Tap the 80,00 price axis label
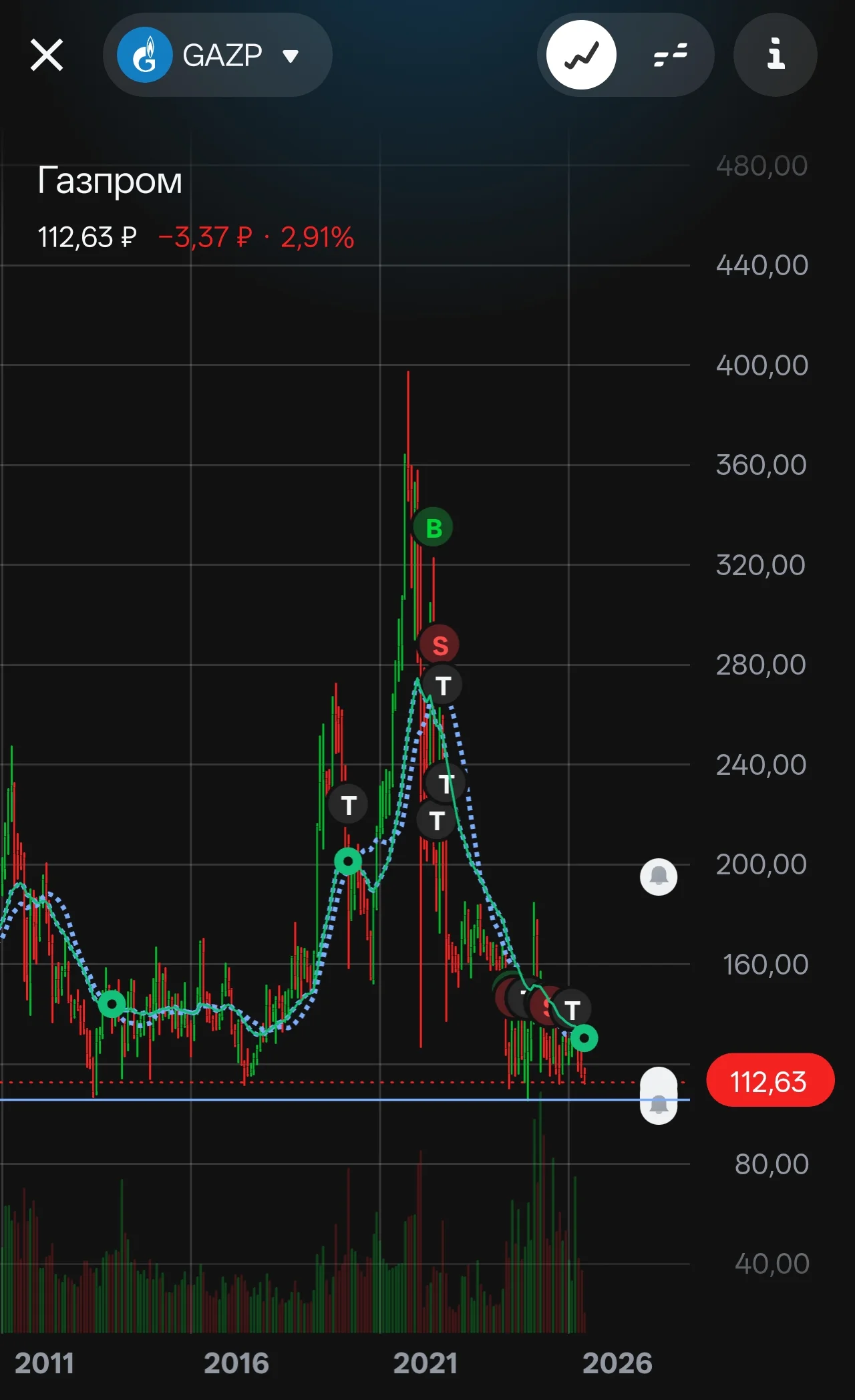This screenshot has width=855, height=1400. (x=772, y=1164)
